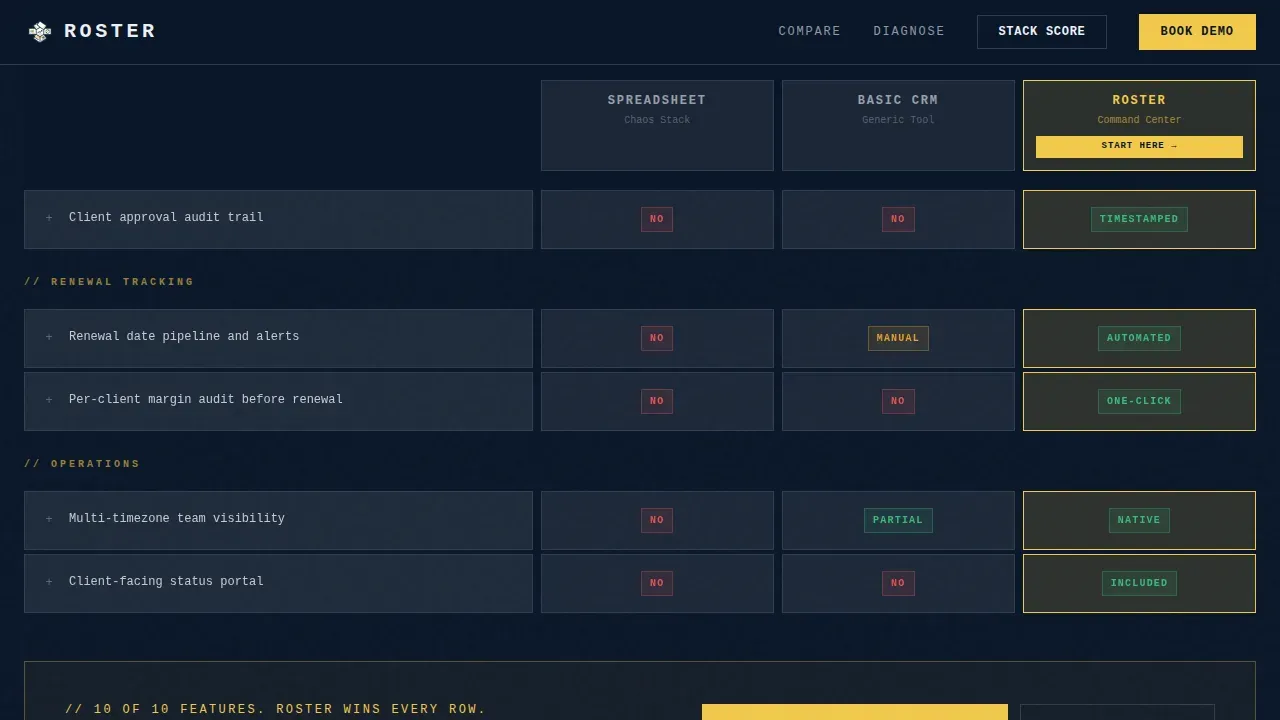Open the Compare nav item
This screenshot has height=720, width=1280.
[x=810, y=32]
